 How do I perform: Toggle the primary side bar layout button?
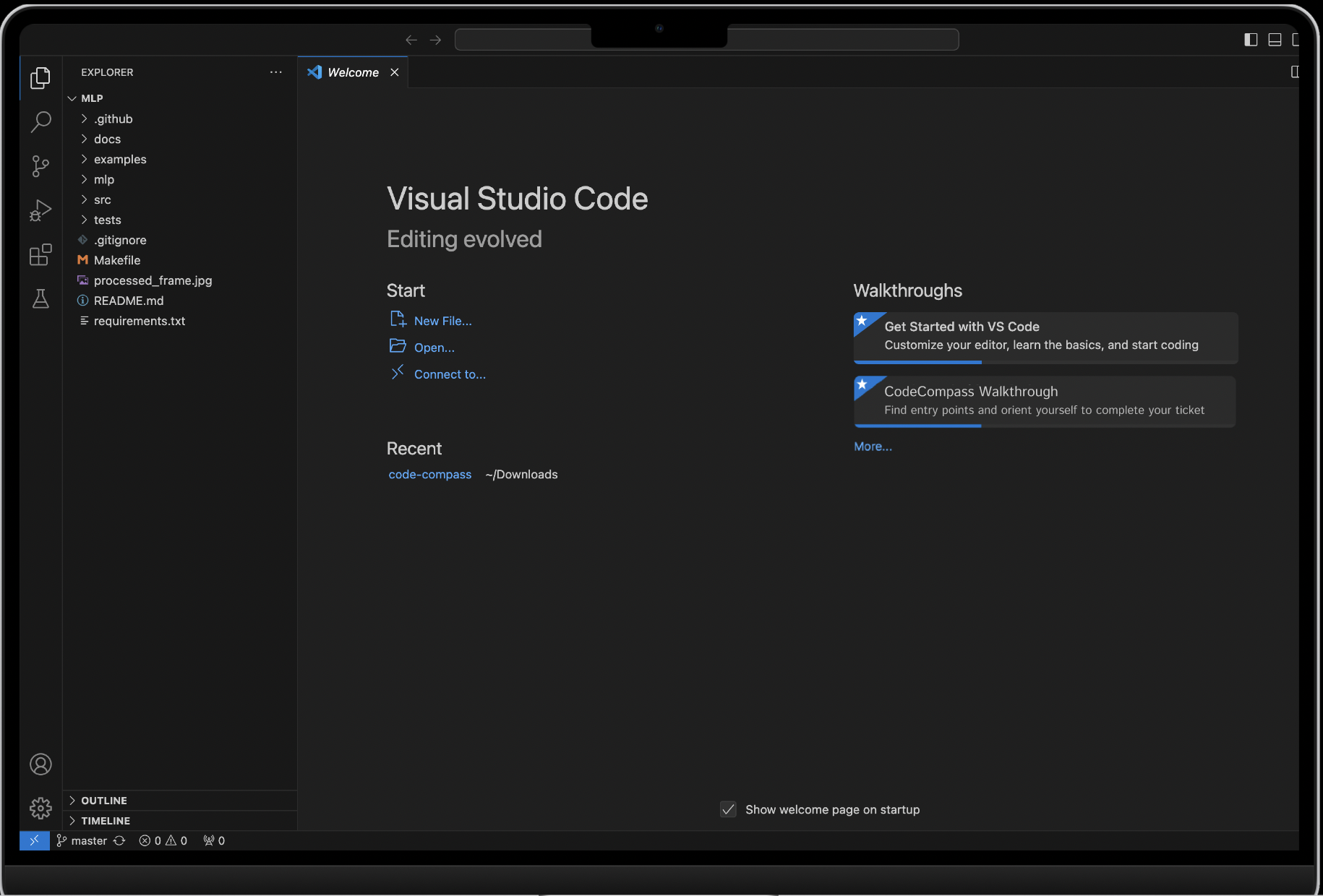(1251, 40)
